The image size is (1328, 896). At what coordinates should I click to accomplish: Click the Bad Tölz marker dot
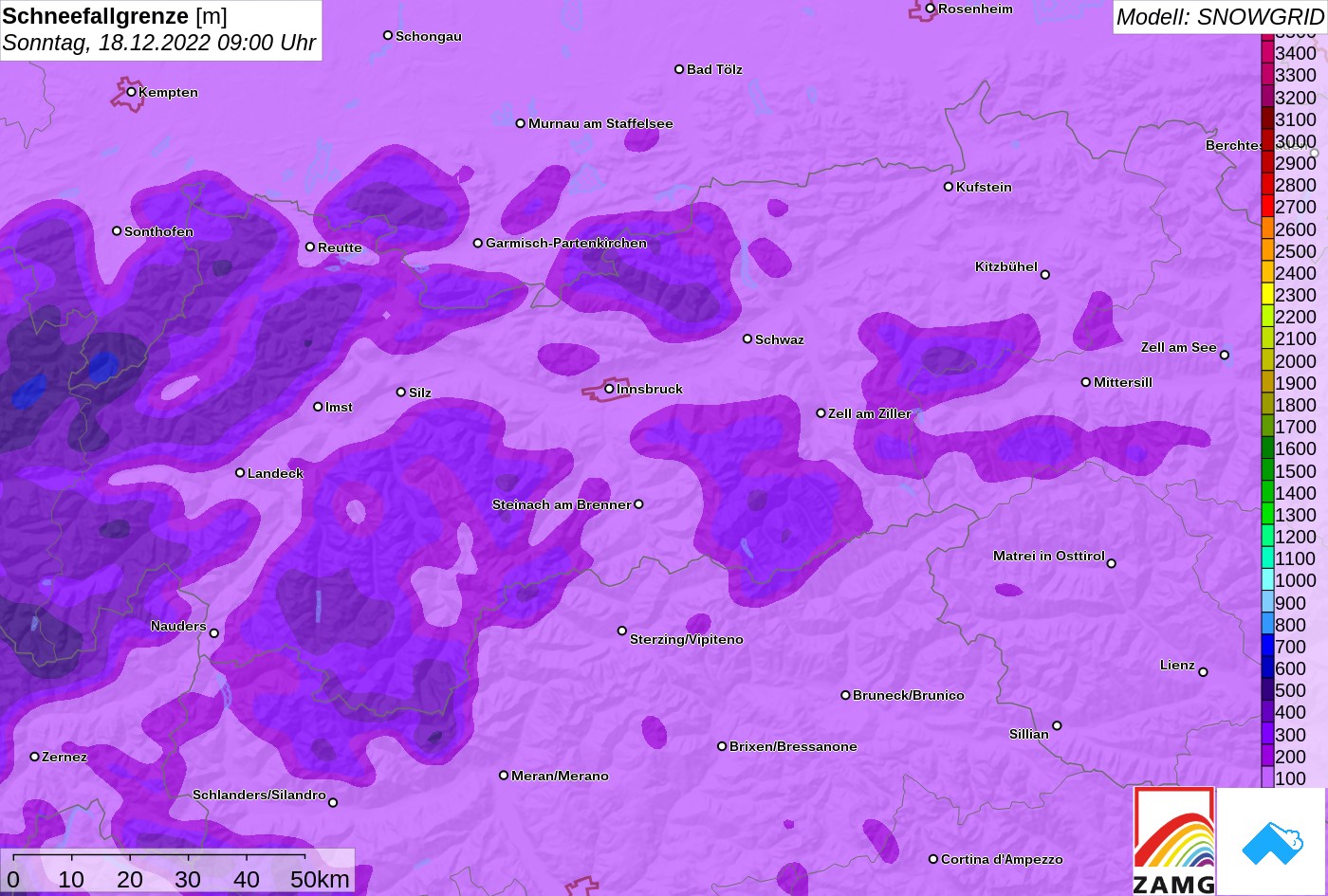click(679, 69)
